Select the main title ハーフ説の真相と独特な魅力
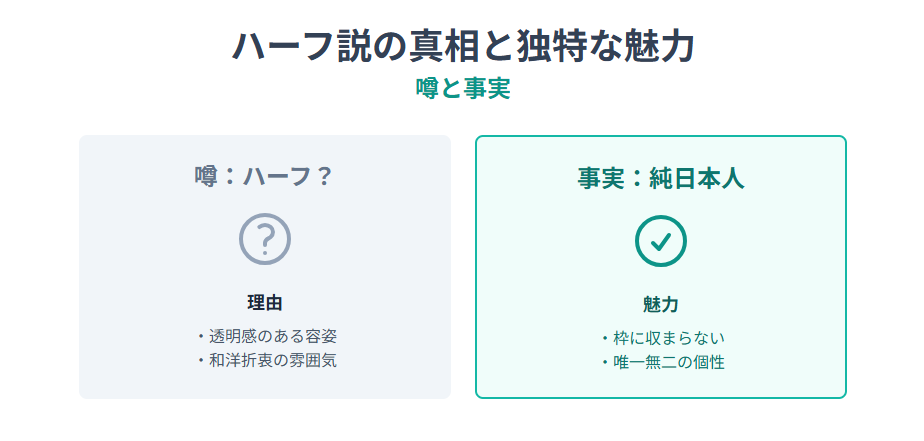 (x=463, y=47)
